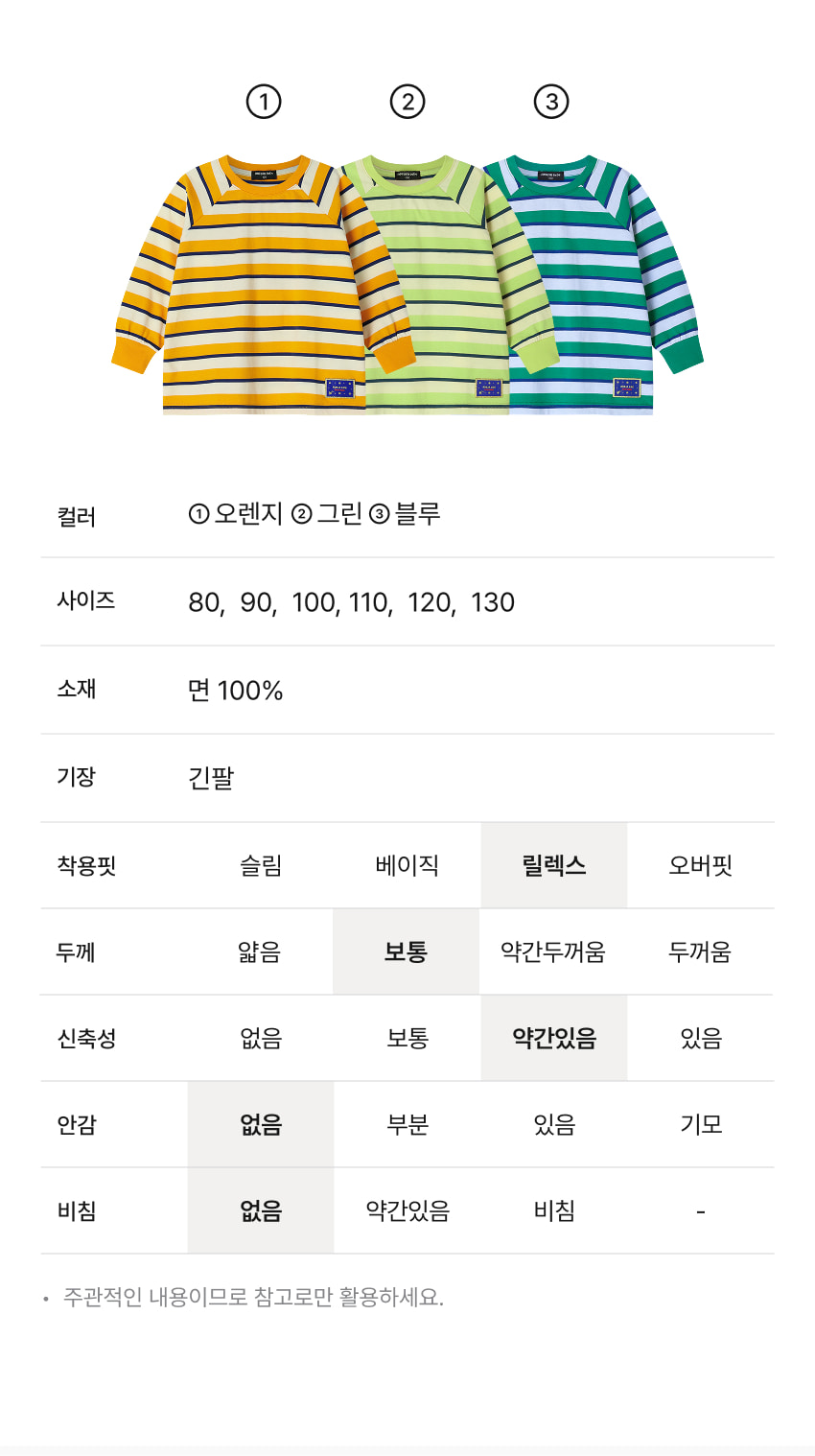815x1456 pixels.
Task: Click the circled number 2 above the green shirt
Action: (407, 102)
